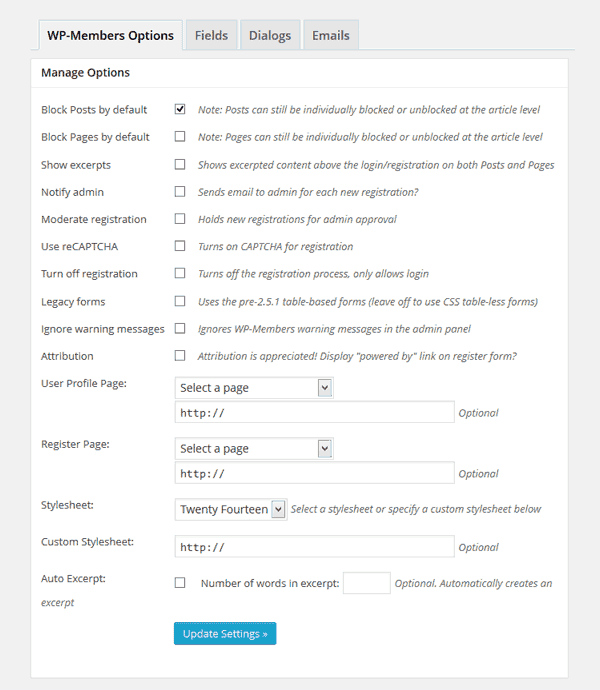Go to the Emails tab

click(x=330, y=36)
